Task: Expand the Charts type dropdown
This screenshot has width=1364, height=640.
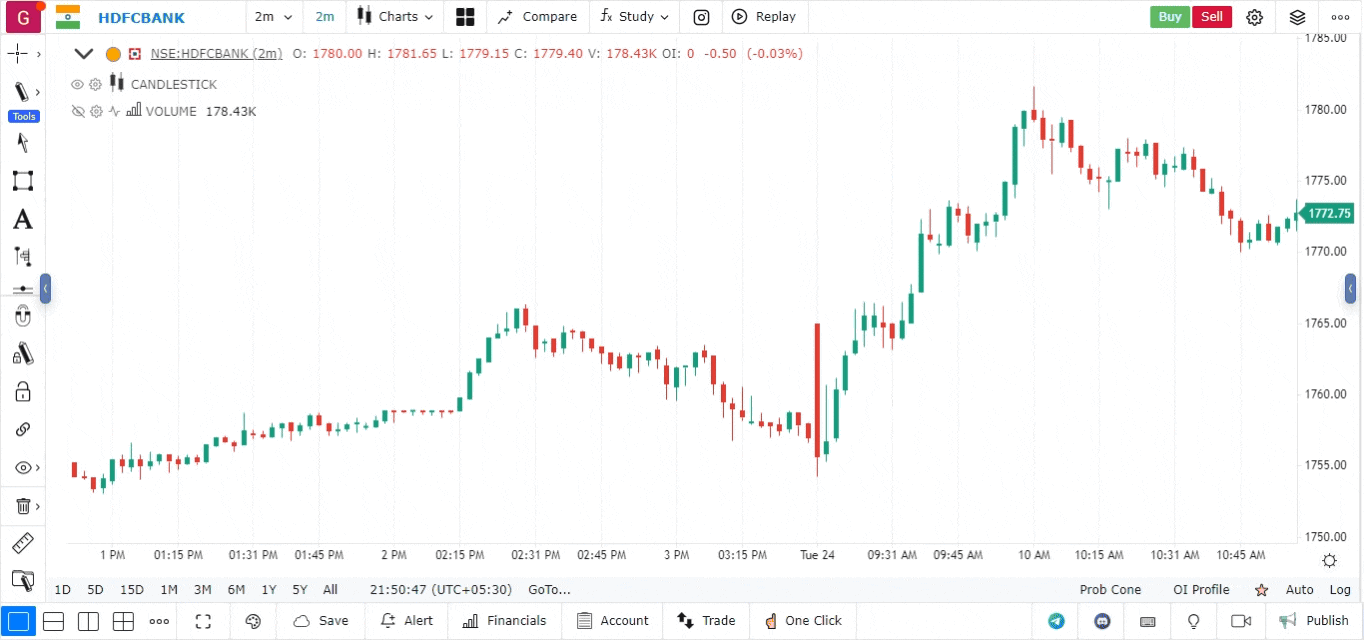Action: [396, 17]
